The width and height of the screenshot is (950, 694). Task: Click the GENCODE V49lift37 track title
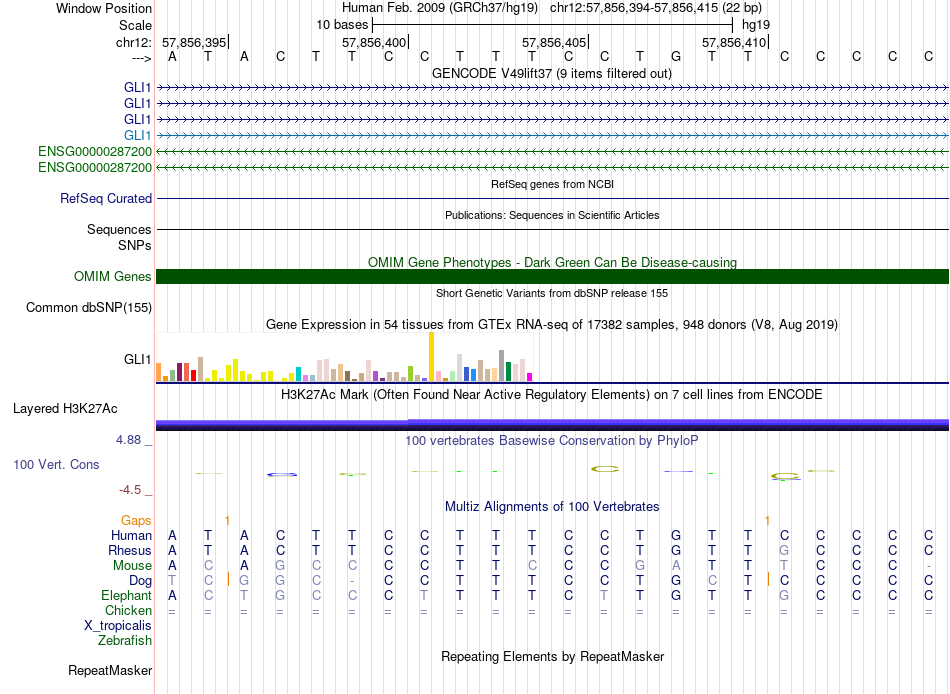[x=551, y=73]
